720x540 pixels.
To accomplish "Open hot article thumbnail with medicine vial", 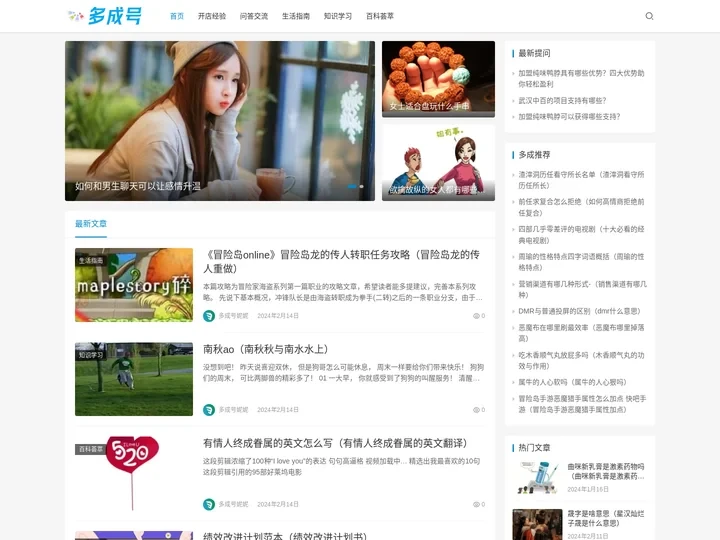I will click(537, 478).
